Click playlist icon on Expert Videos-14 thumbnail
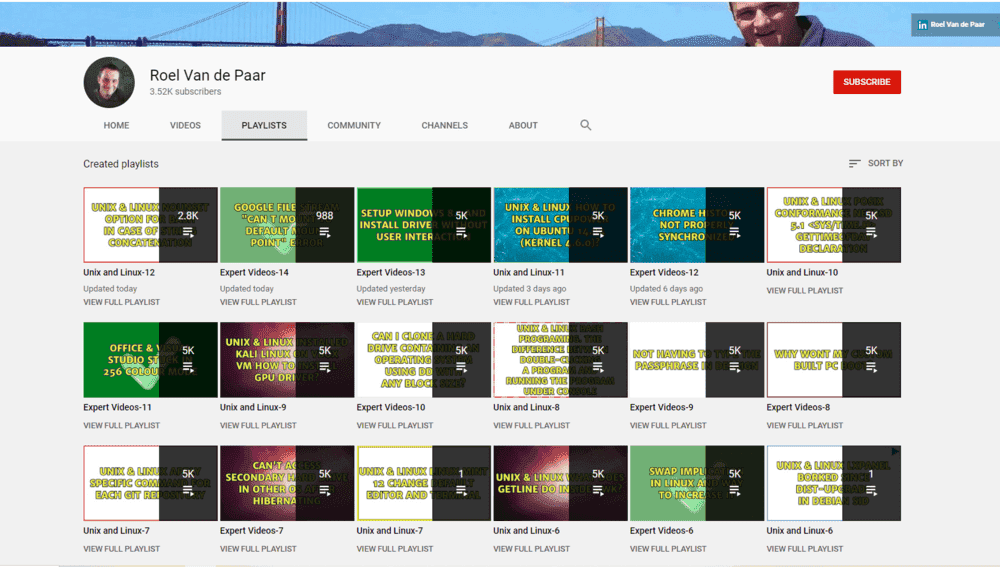This screenshot has height=567, width=1000. [324, 232]
